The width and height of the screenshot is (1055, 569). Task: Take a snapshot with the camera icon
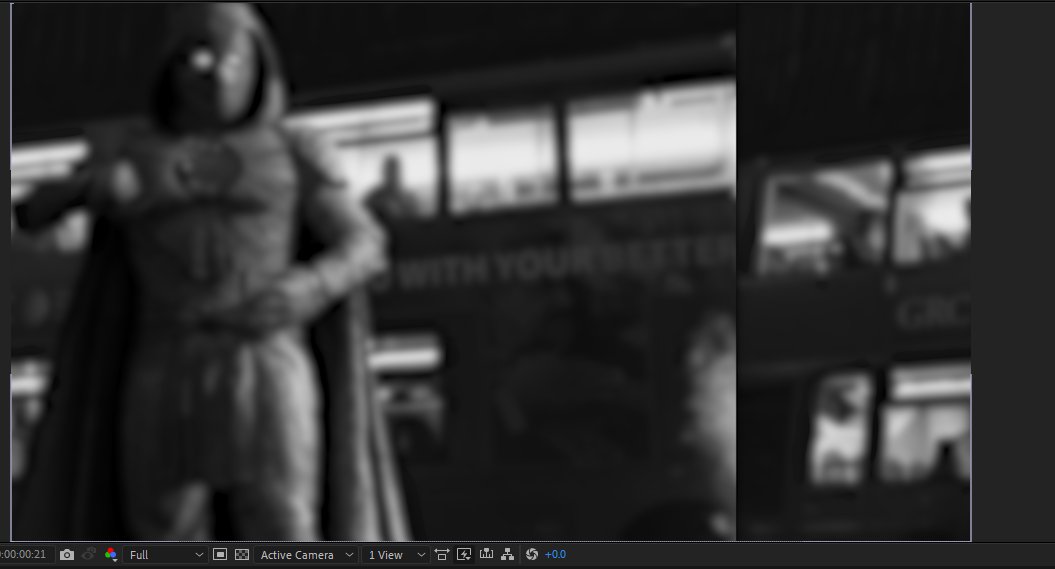tap(67, 554)
